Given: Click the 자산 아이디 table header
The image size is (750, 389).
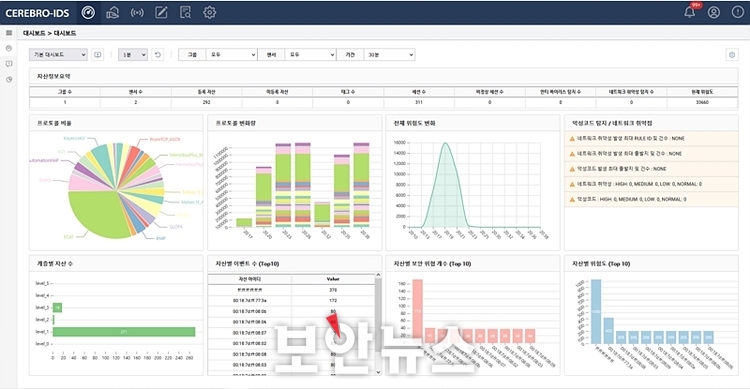Looking at the screenshot, I should 249,279.
